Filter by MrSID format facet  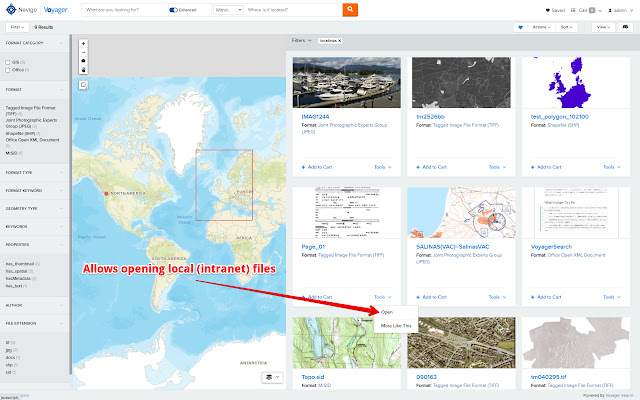click(13, 153)
